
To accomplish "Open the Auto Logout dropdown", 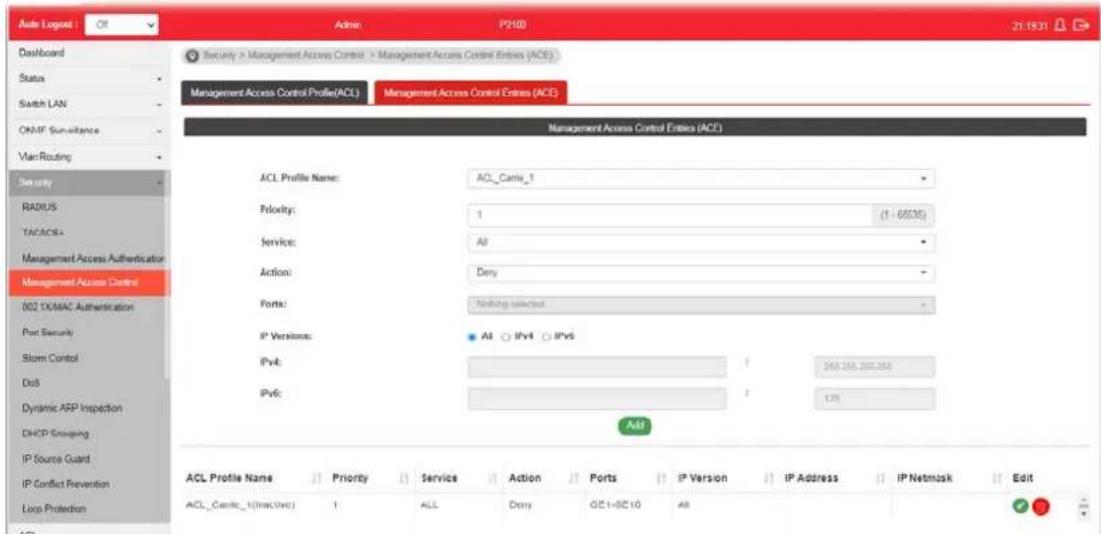I will click(x=121, y=26).
